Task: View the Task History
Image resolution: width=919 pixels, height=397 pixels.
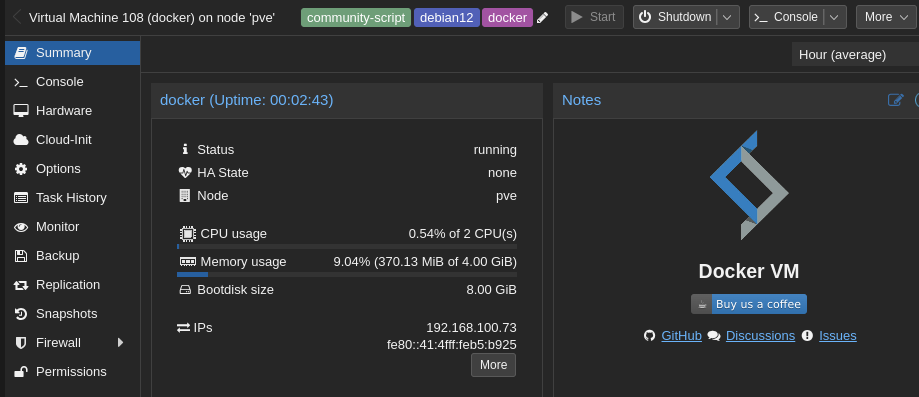Action: pyautogui.click(x=73, y=198)
